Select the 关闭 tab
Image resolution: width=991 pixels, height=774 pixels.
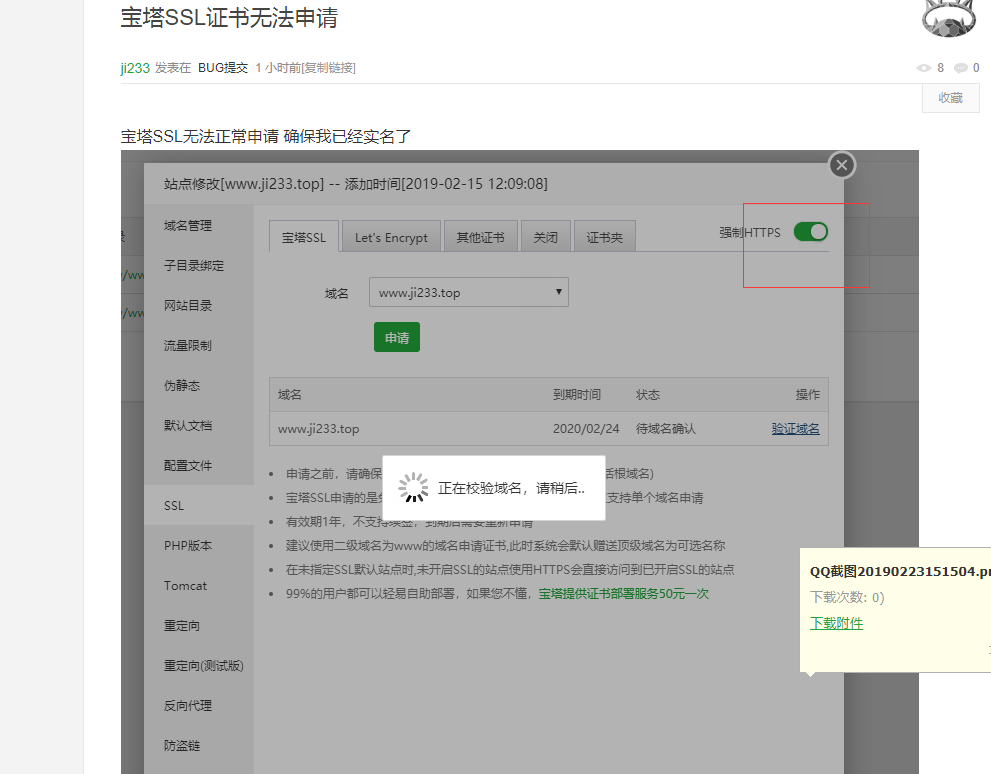tap(546, 237)
